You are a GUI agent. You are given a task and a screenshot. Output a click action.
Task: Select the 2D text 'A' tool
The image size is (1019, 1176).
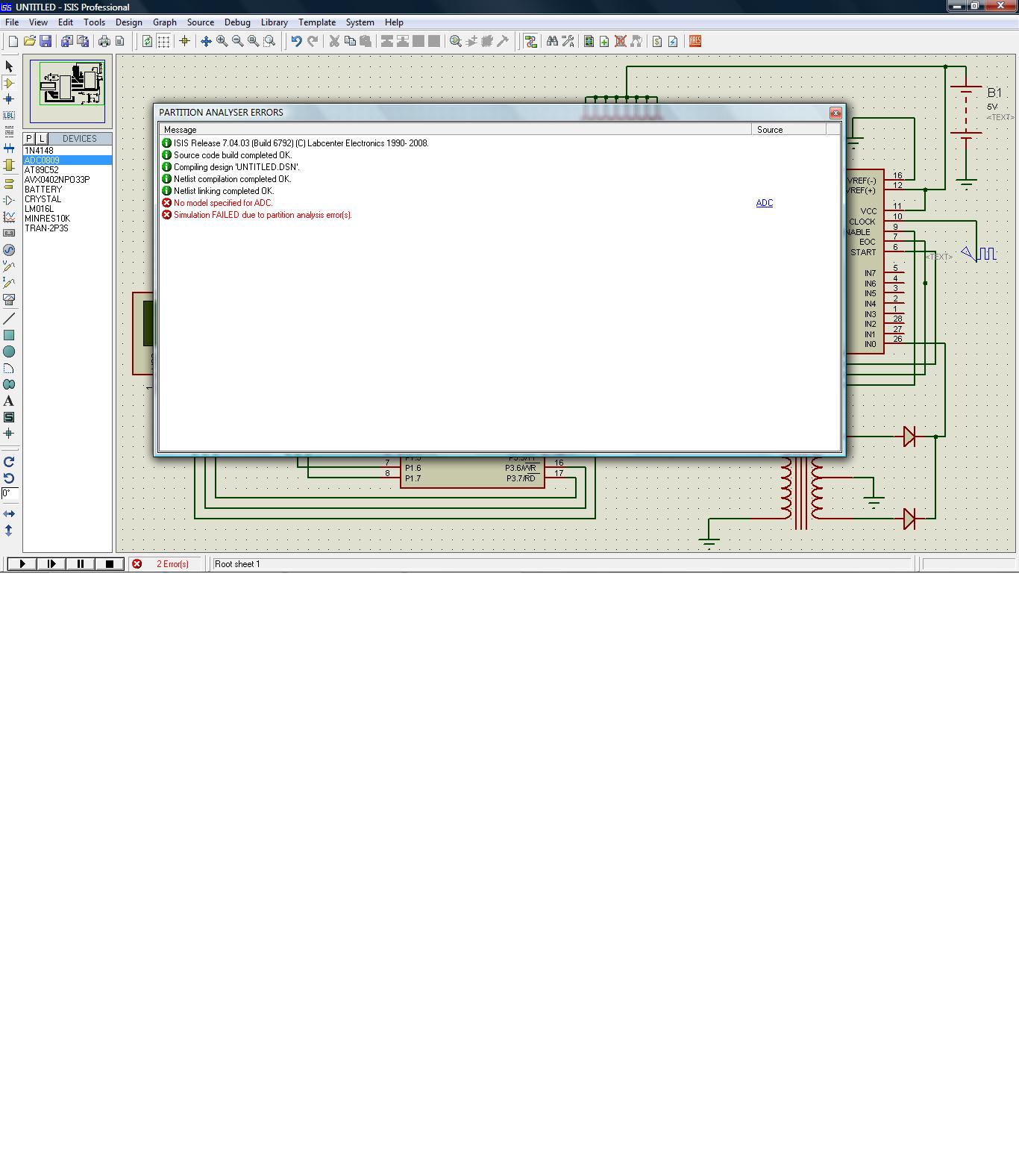click(x=9, y=401)
